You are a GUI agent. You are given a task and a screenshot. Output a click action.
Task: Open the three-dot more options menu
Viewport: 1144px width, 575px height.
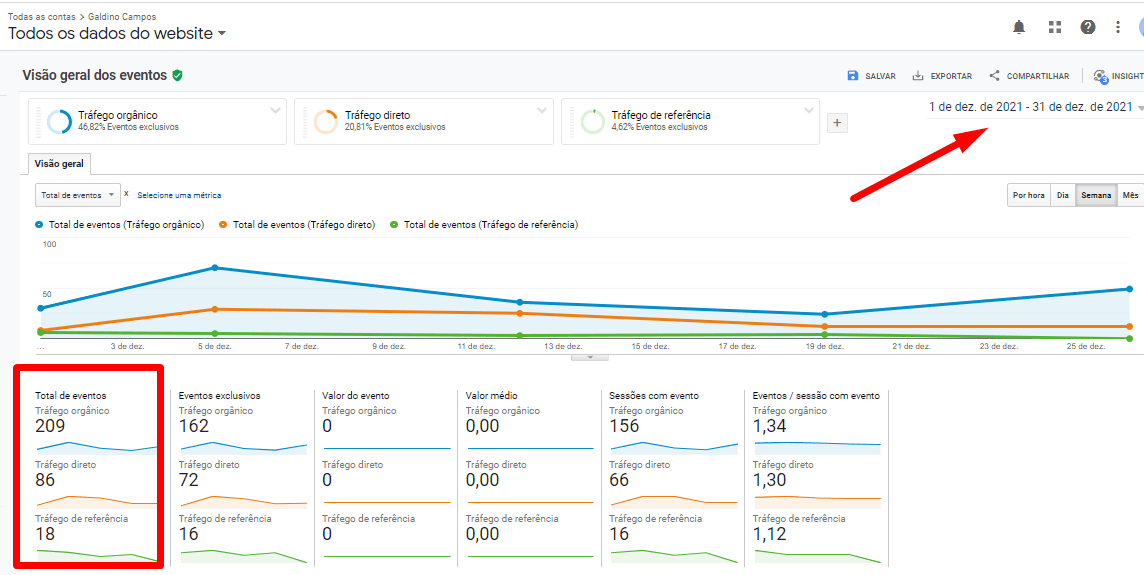click(1118, 27)
